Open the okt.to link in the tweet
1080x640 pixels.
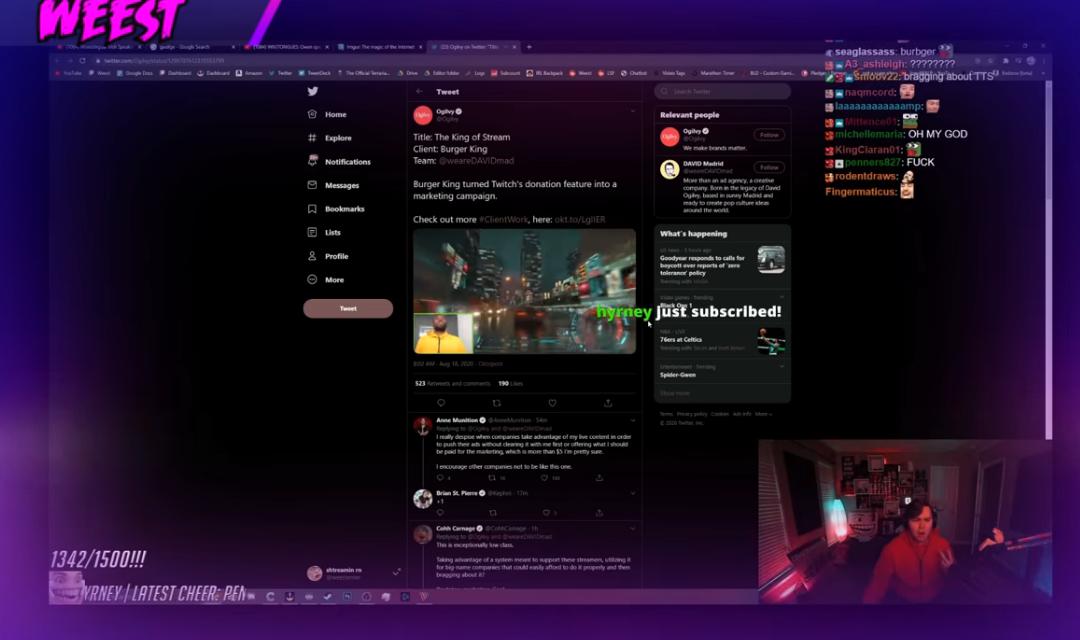[580, 219]
